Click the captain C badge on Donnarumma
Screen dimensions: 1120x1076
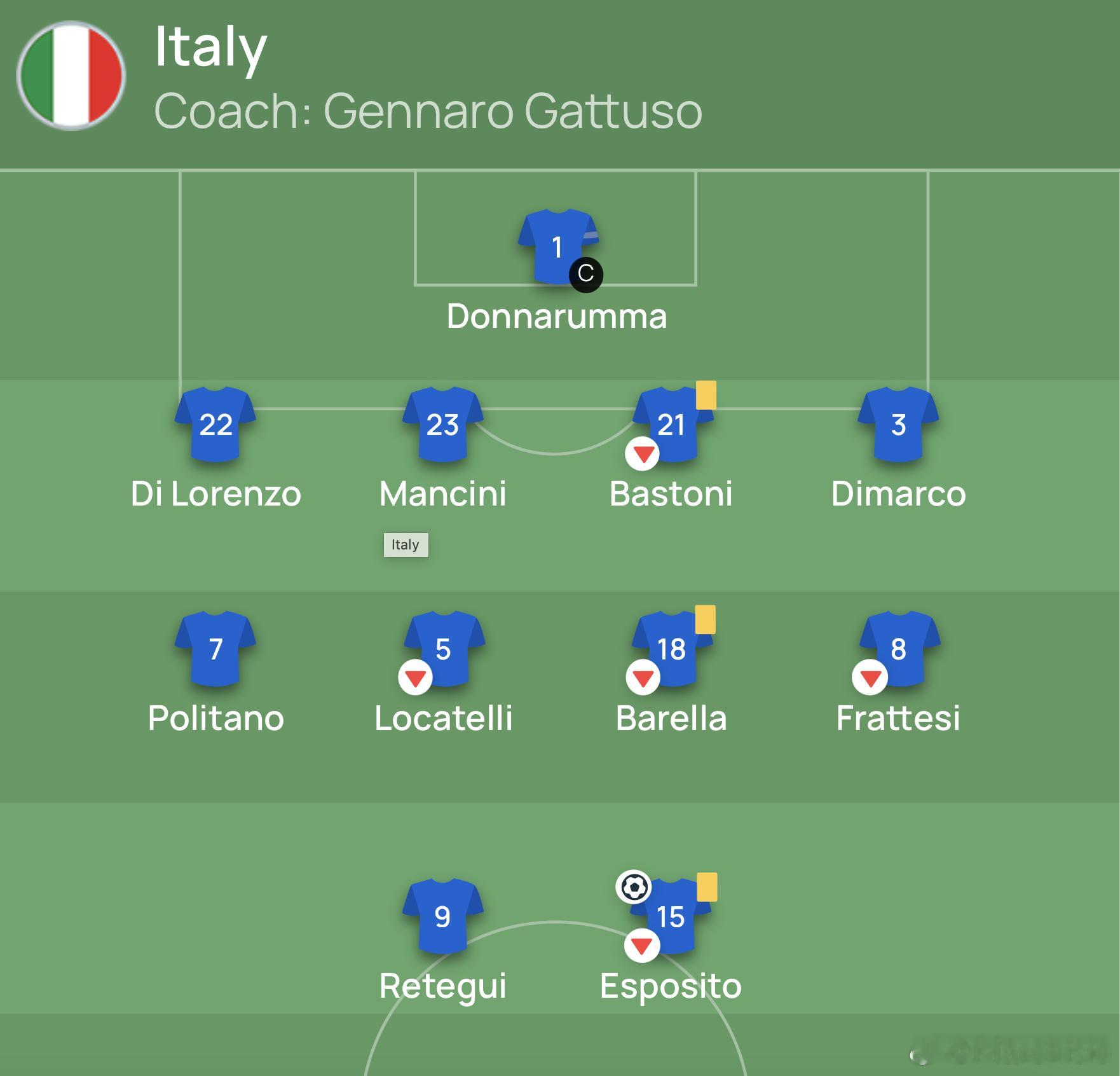pyautogui.click(x=585, y=274)
